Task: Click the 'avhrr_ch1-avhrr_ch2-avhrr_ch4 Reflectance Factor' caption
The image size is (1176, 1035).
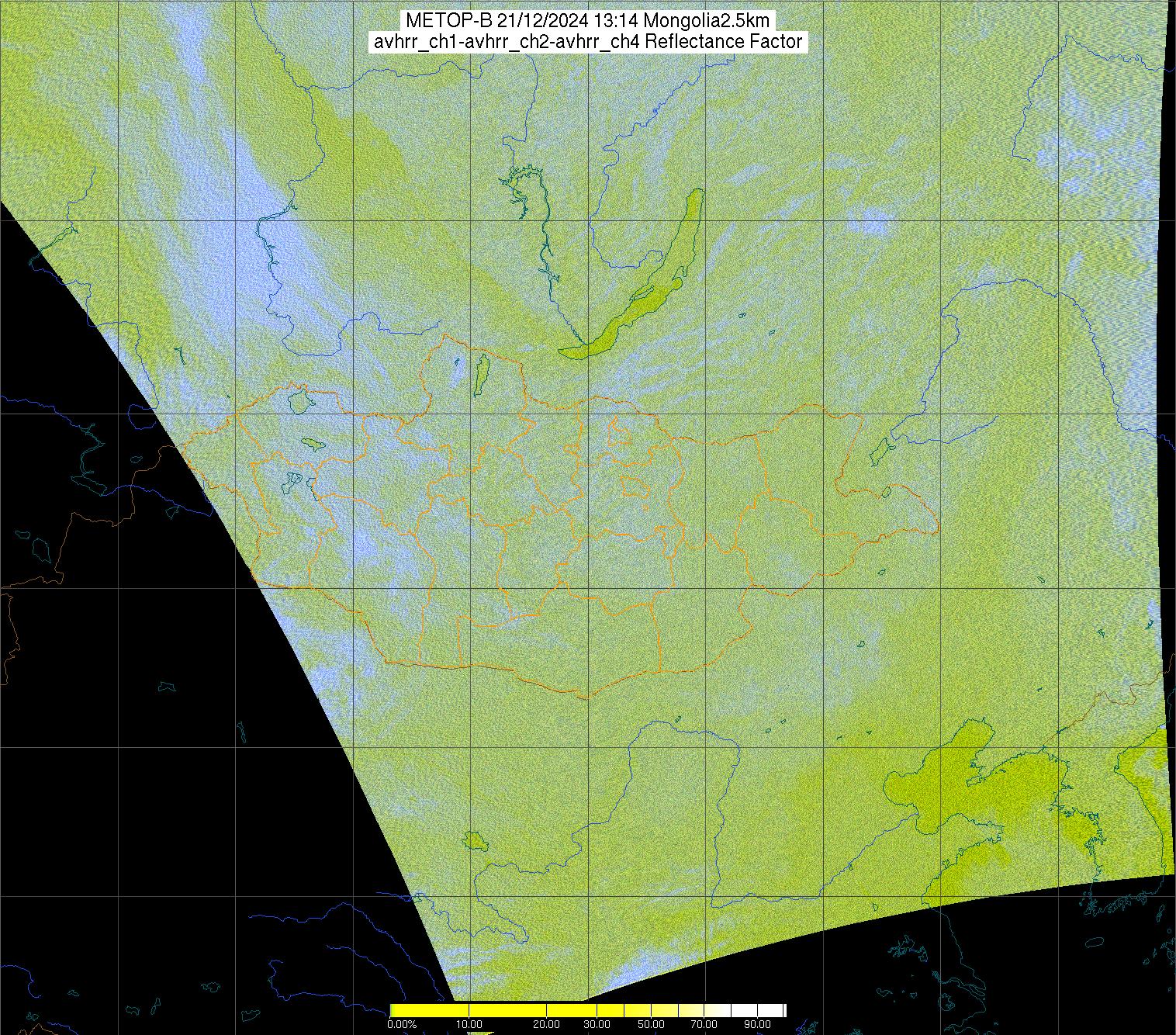Action: point(587,42)
